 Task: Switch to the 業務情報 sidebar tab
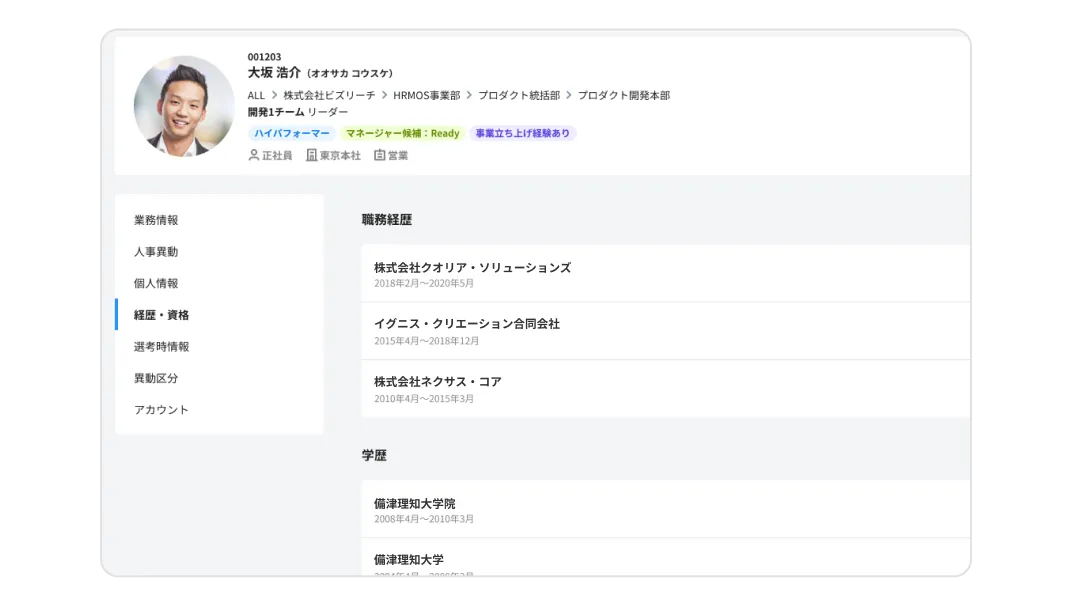(155, 220)
